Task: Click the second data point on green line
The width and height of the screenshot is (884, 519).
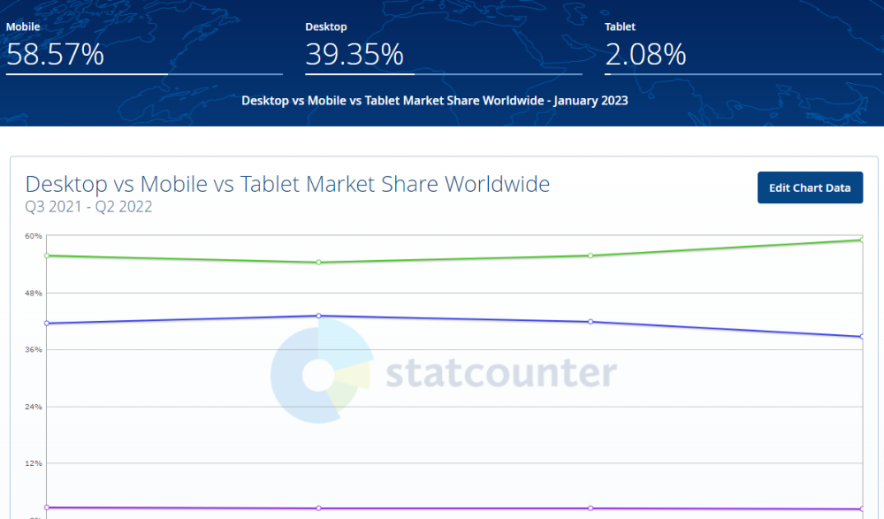Action: pos(318,262)
